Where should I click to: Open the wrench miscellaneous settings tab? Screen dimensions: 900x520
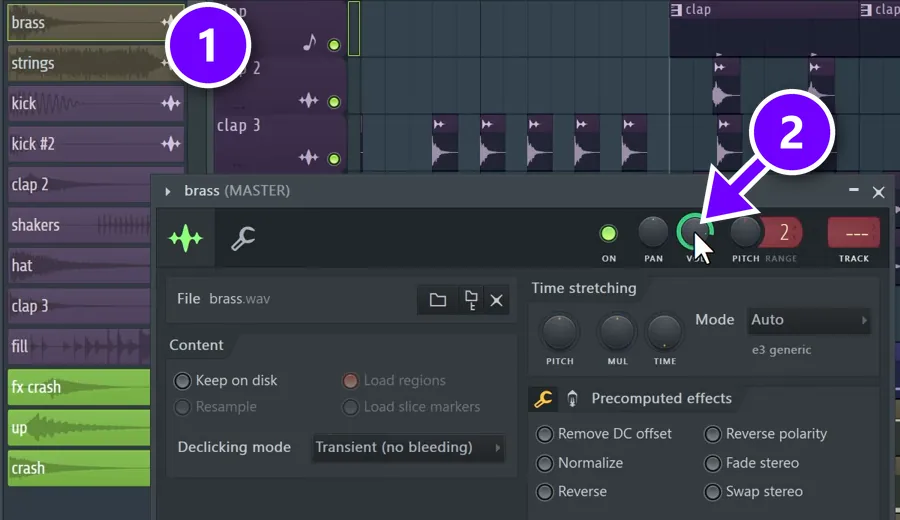tap(243, 238)
